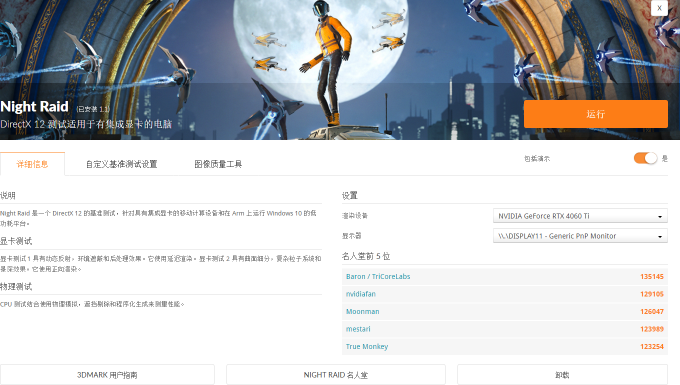680x385 pixels.
Task: Click score 123989 next to mestari
Action: click(x=652, y=329)
